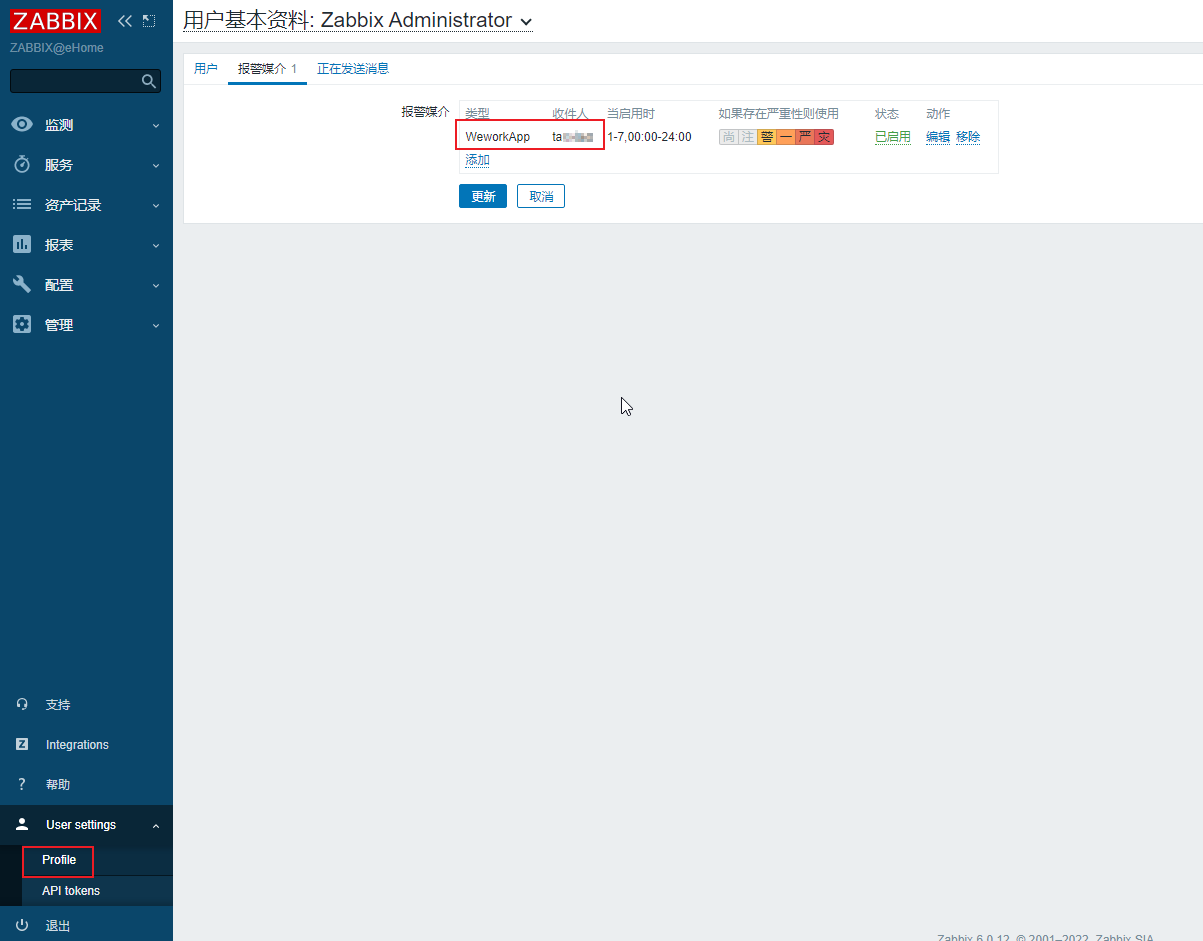Open the 监测 menu via its eye icon
Screen dimensions: 1203x941
click(22, 125)
